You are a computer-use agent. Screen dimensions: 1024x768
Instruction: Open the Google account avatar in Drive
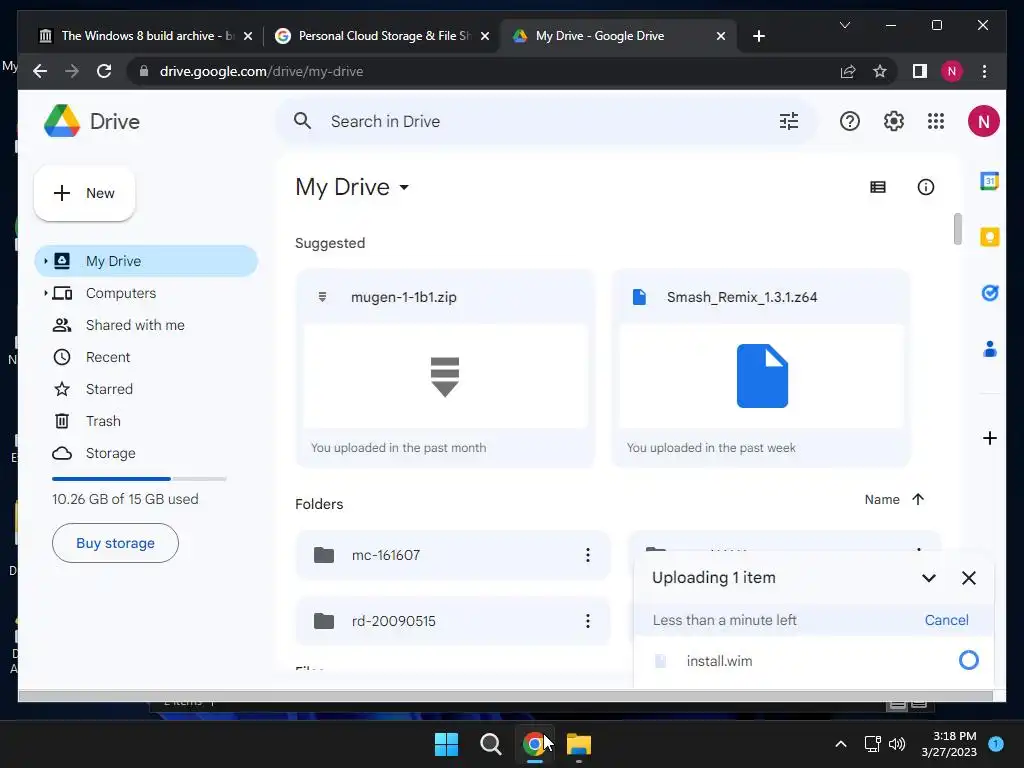coord(984,121)
